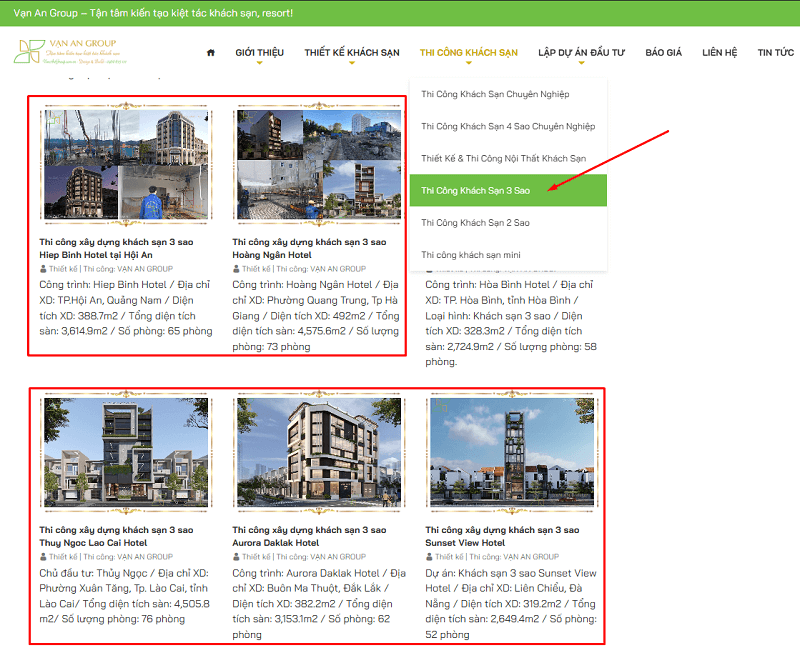Open the Hiep Binh Hotel tại Hội An article
800x648 pixels.
[x=116, y=248]
